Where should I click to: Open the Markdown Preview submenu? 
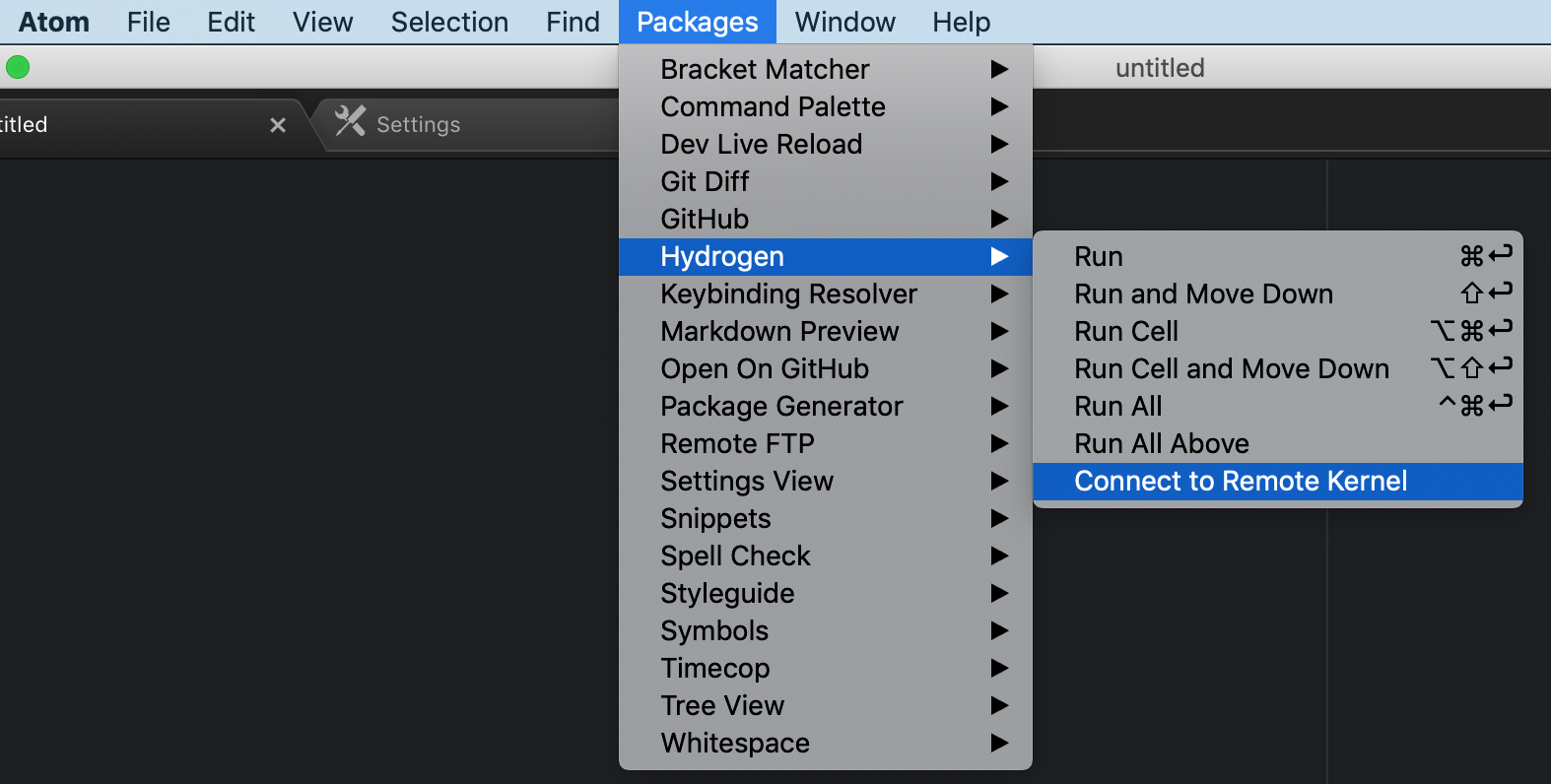pos(779,331)
